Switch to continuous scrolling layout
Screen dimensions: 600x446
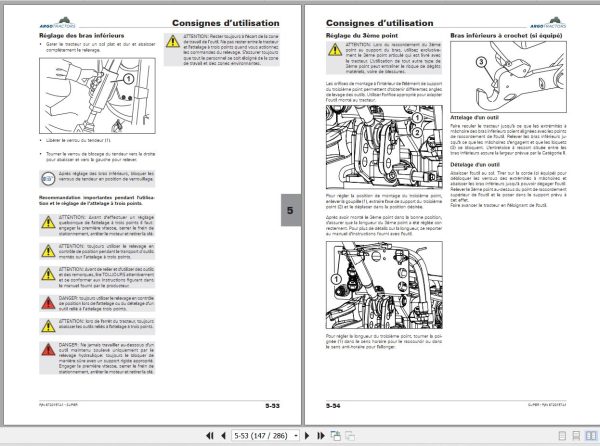pos(576,436)
